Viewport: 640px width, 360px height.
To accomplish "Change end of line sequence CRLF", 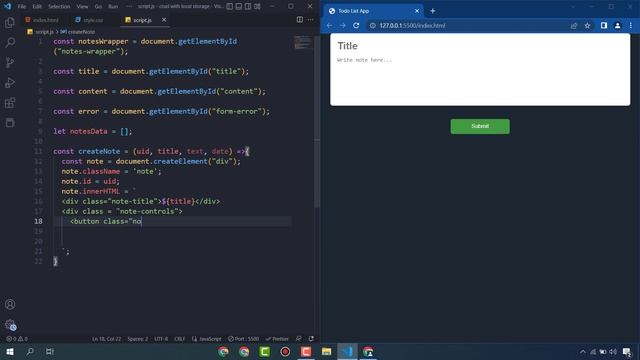I will pos(180,339).
